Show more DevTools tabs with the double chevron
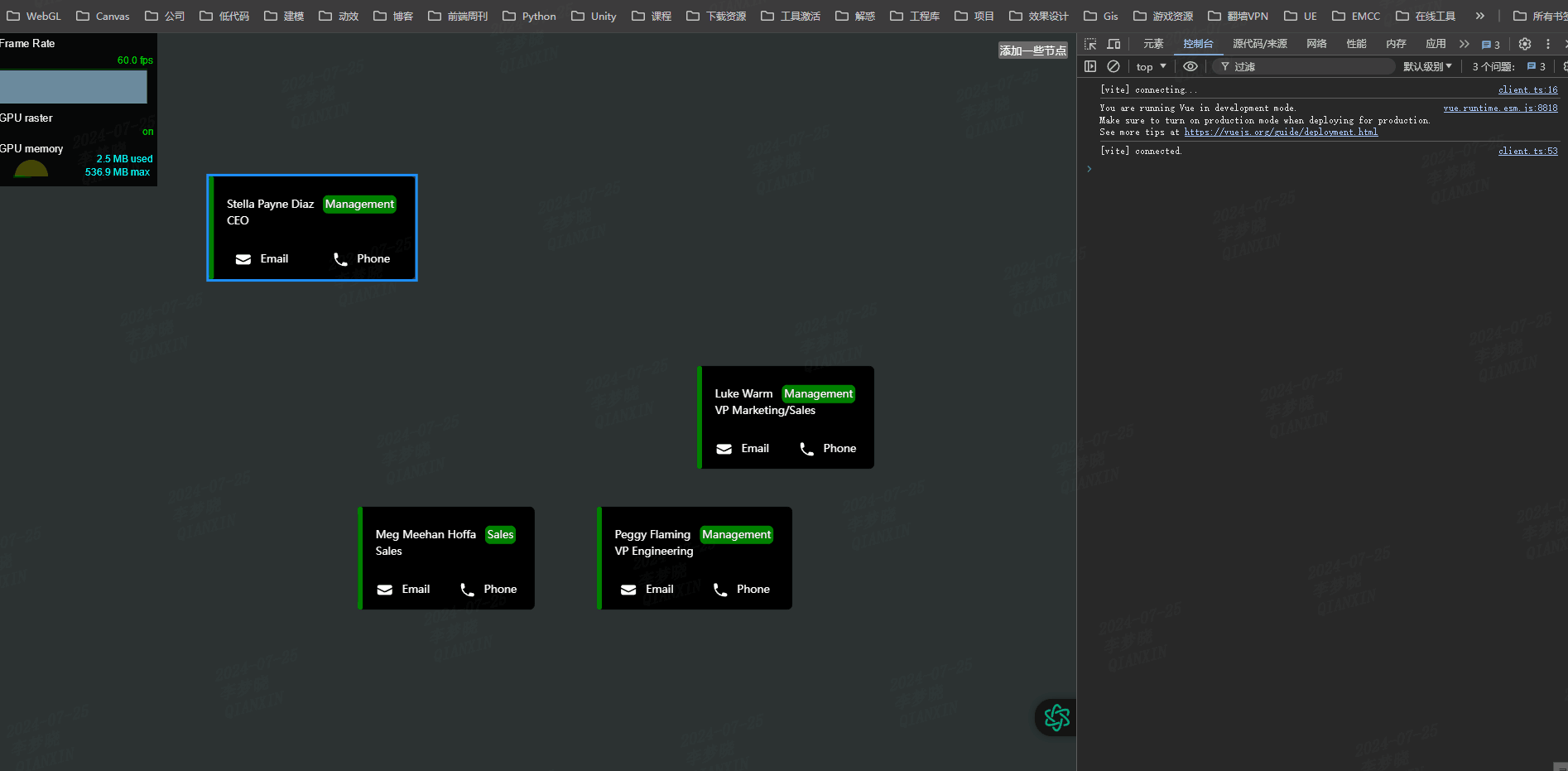 pos(1465,44)
